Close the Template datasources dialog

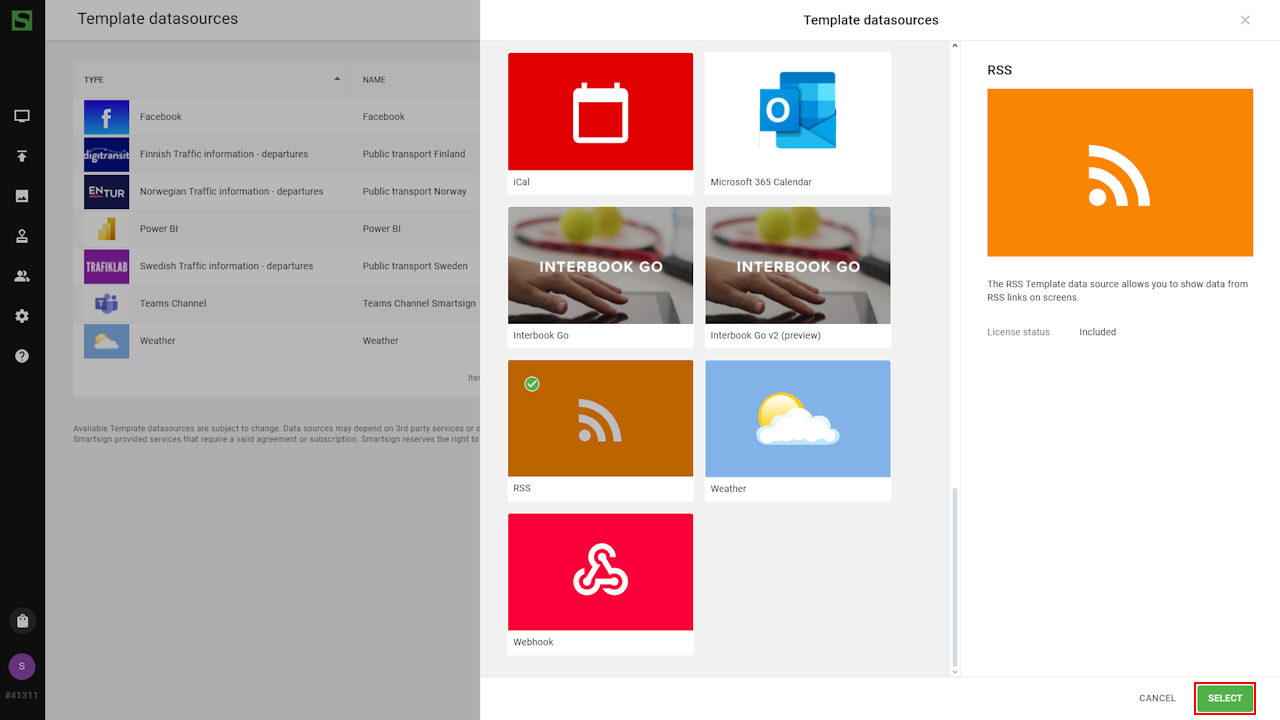[1245, 20]
